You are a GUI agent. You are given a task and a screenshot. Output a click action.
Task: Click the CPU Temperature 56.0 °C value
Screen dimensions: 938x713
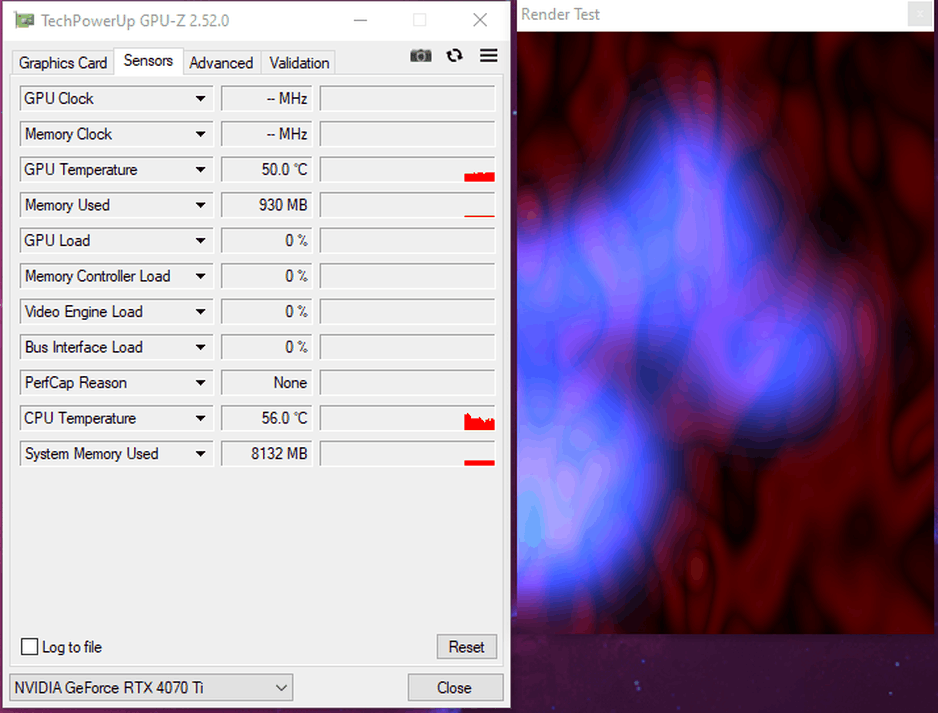pos(267,418)
